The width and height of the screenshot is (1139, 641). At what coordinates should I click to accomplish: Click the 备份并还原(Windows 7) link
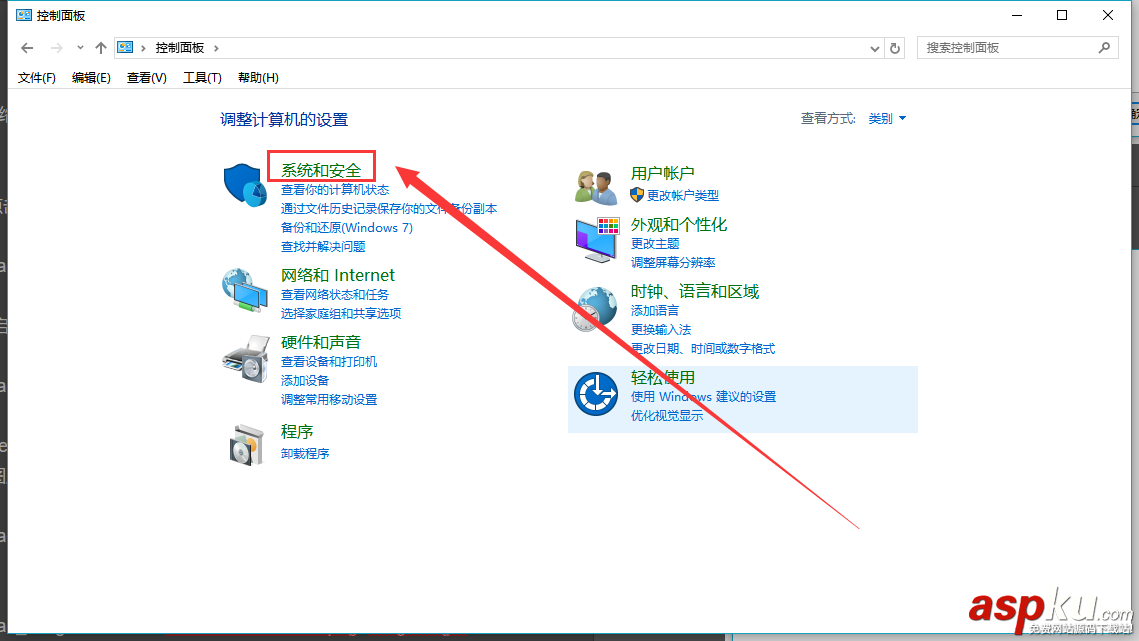pyautogui.click(x=345, y=227)
